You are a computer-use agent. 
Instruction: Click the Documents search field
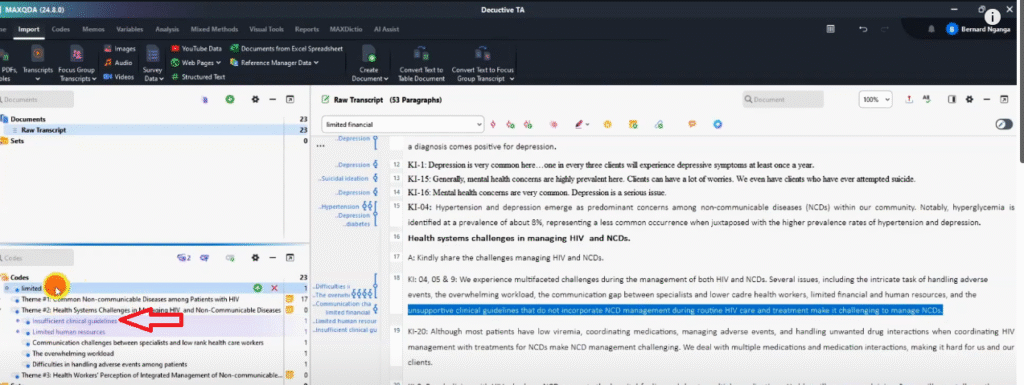coord(37,100)
